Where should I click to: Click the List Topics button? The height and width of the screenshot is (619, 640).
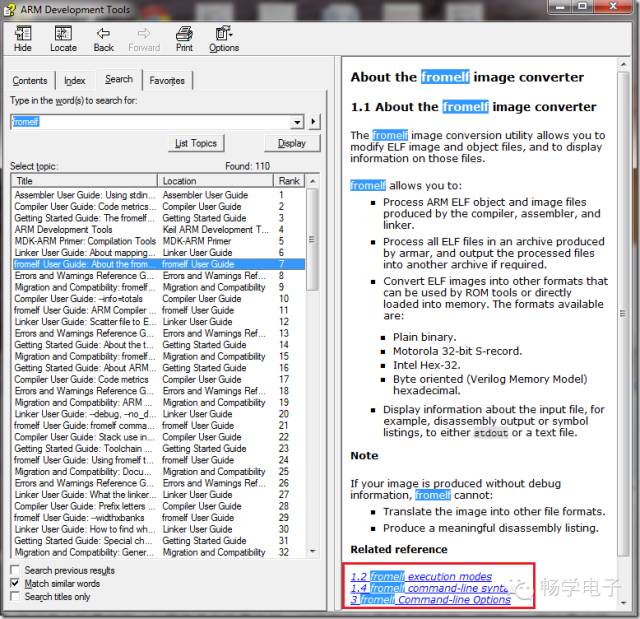(x=196, y=143)
